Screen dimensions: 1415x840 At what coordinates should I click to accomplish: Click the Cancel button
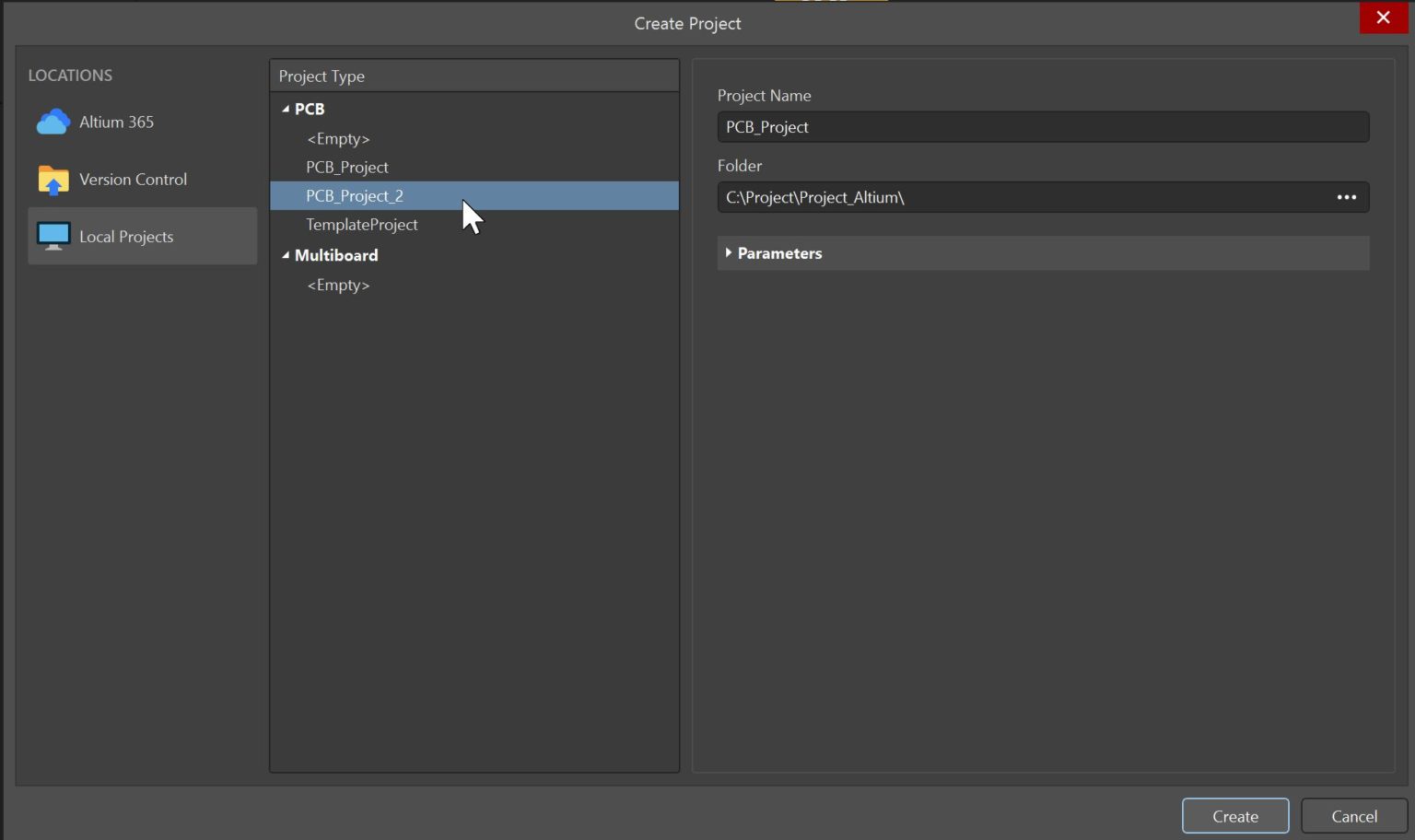coord(1353,815)
